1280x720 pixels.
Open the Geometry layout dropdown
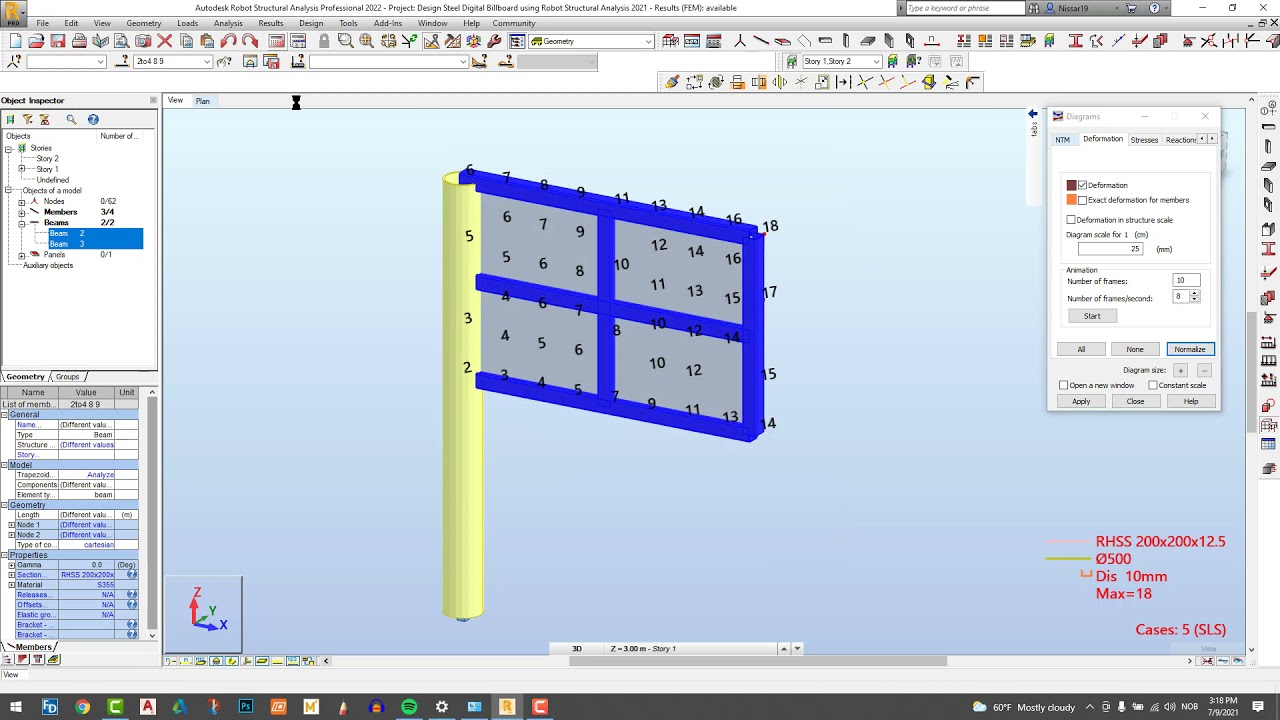(x=649, y=42)
